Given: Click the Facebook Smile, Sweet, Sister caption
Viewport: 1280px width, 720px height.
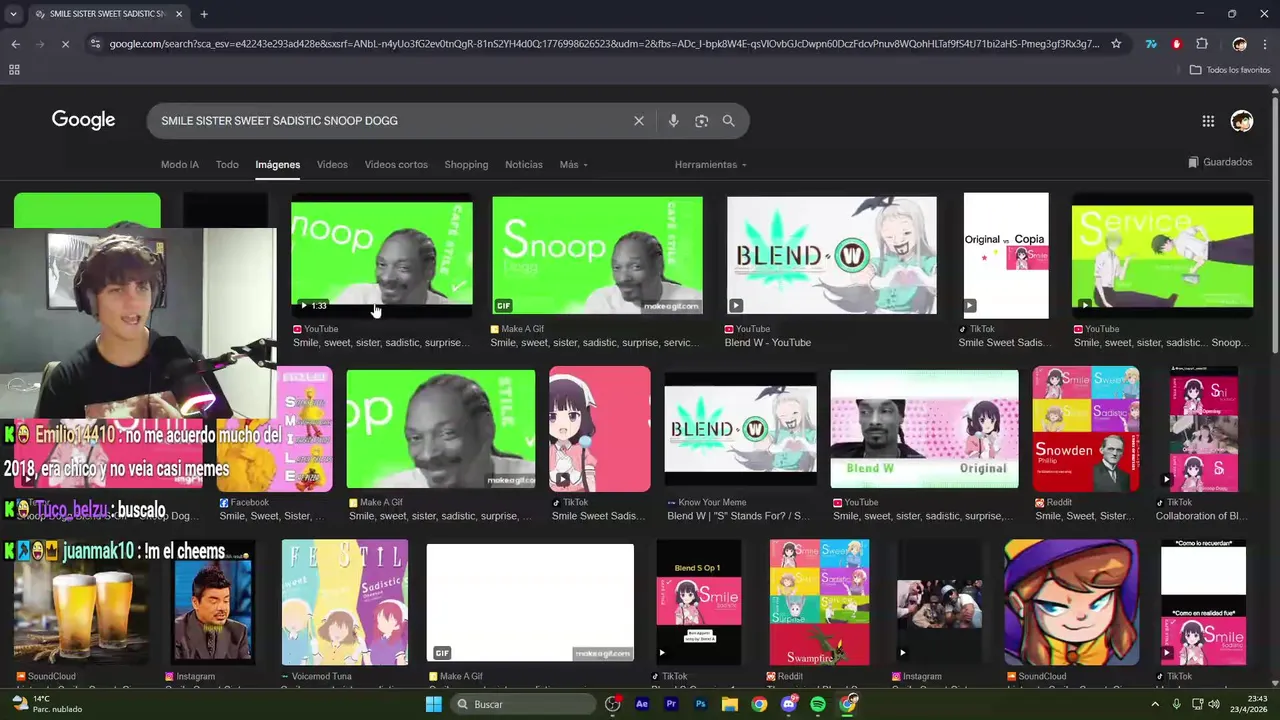Looking at the screenshot, I should tap(272, 516).
